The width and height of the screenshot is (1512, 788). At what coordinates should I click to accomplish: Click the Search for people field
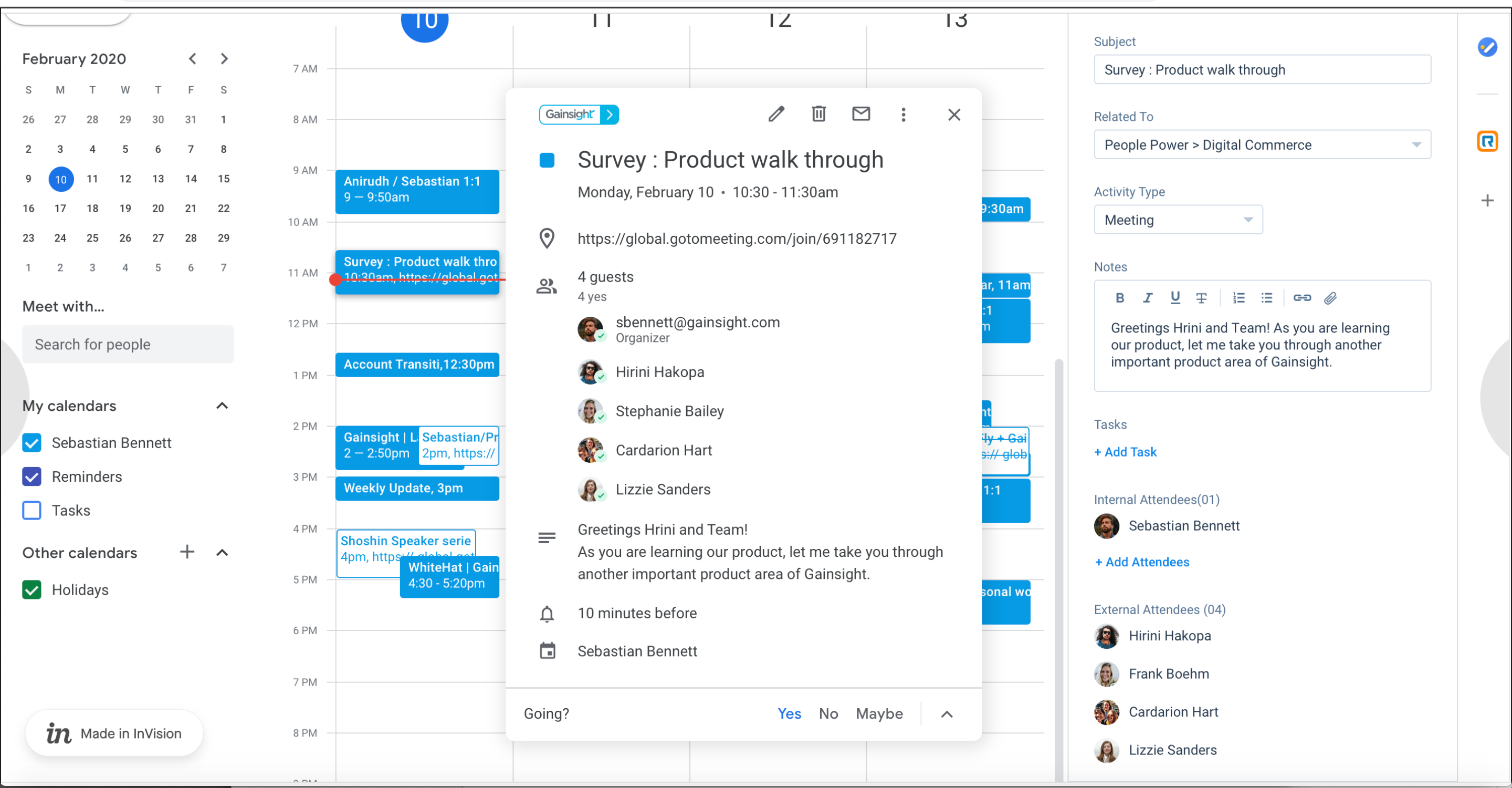pos(128,345)
